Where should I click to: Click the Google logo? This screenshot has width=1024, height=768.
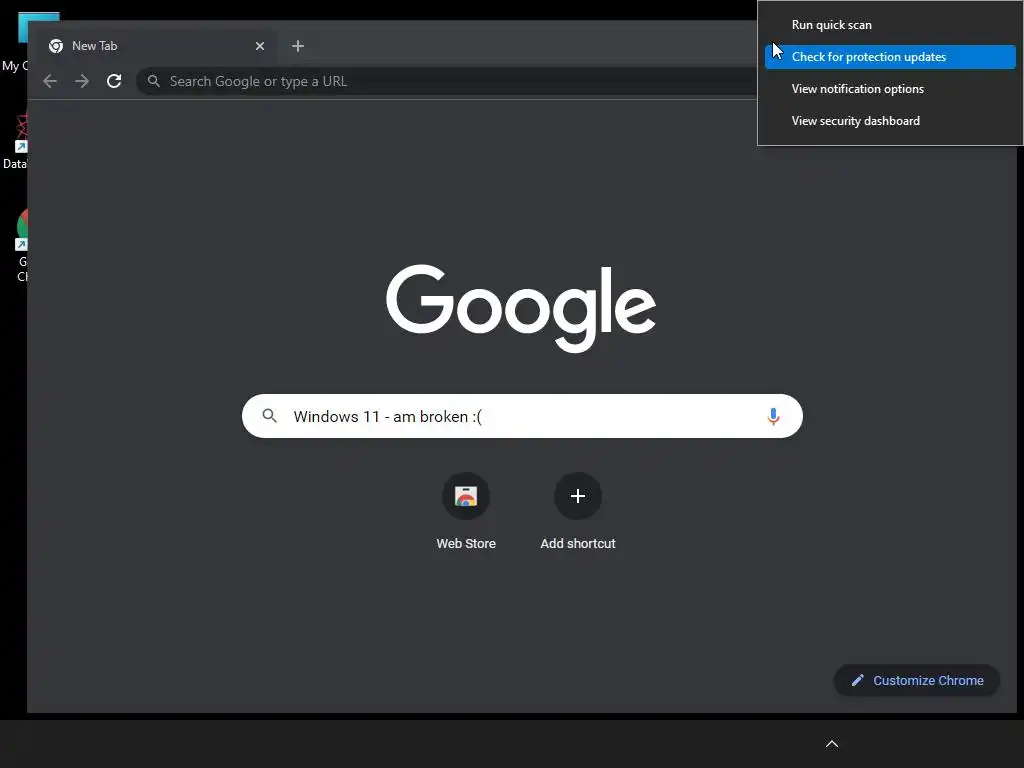point(520,308)
